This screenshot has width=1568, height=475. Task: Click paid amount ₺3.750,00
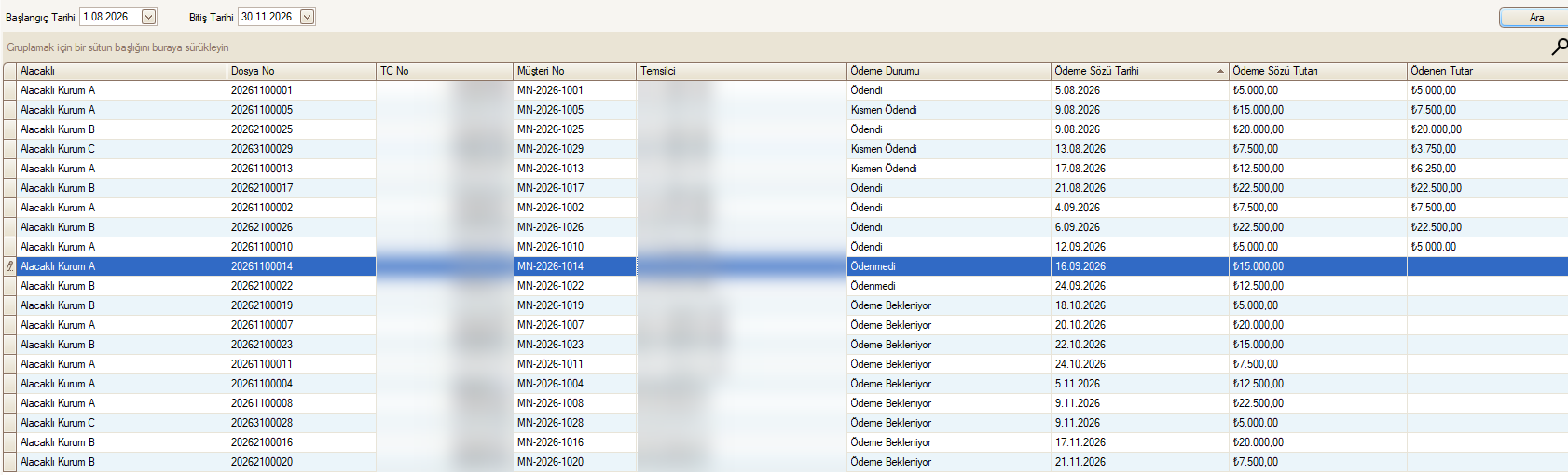(x=1434, y=149)
